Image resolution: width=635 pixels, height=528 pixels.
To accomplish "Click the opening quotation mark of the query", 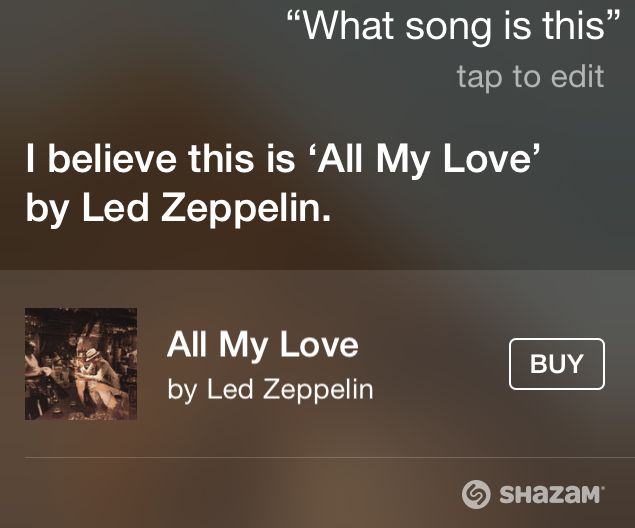I will tap(294, 18).
